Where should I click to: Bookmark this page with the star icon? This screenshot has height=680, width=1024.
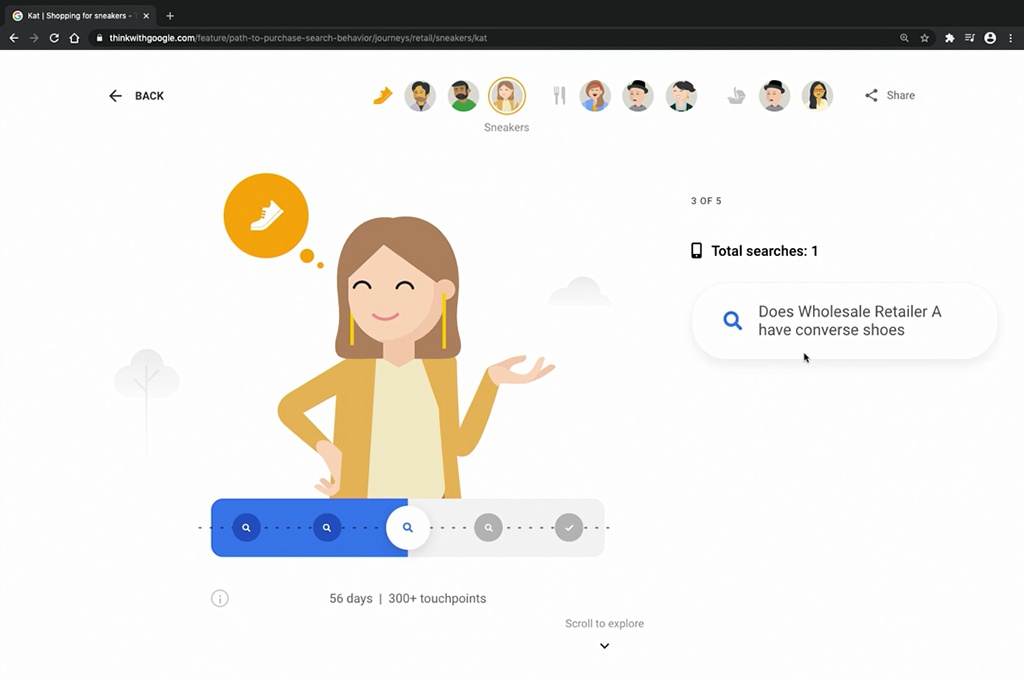click(925, 38)
